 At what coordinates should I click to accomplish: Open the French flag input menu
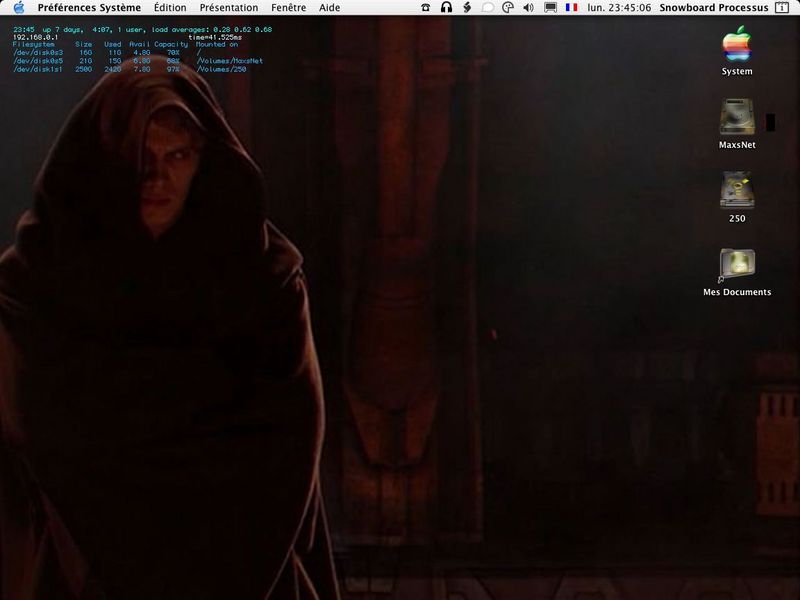[x=571, y=8]
